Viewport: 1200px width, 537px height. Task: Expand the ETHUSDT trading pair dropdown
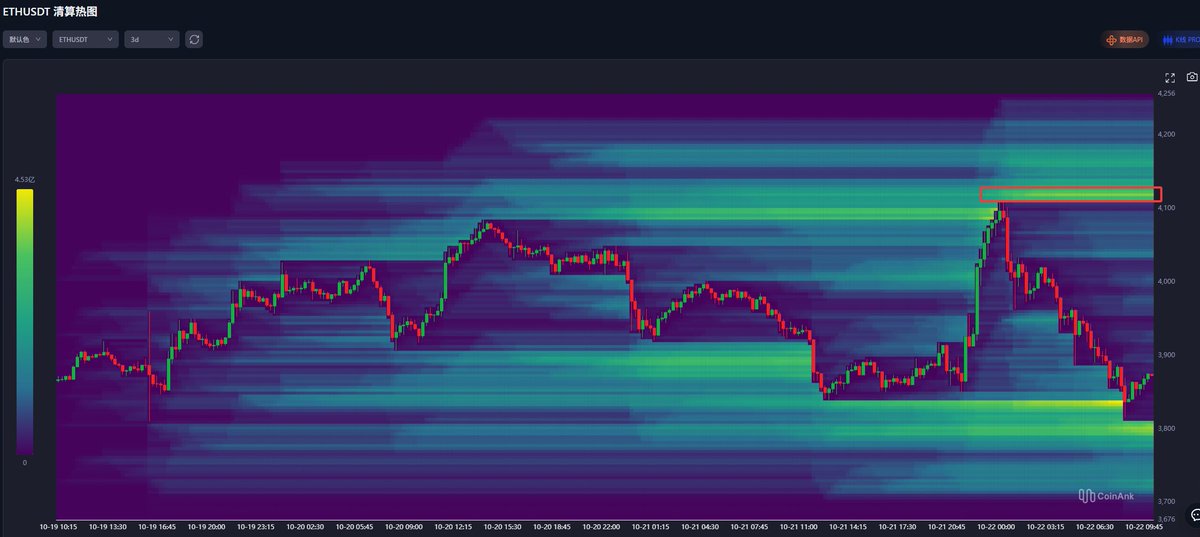[84, 39]
